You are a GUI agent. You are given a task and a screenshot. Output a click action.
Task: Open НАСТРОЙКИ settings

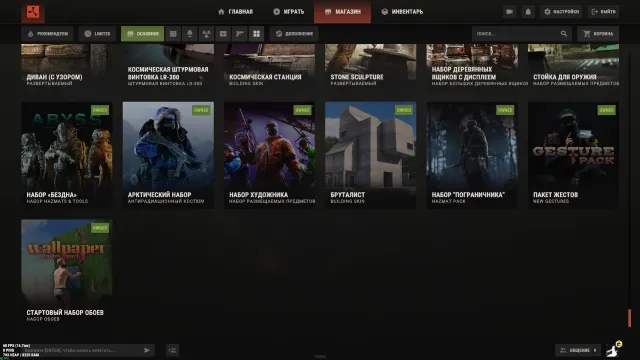click(x=561, y=12)
